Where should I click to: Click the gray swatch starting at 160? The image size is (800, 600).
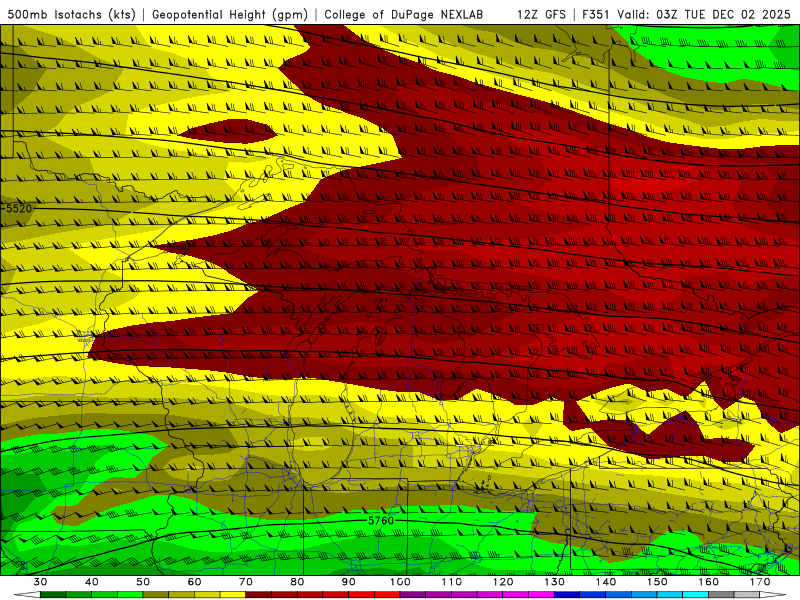pyautogui.click(x=721, y=595)
